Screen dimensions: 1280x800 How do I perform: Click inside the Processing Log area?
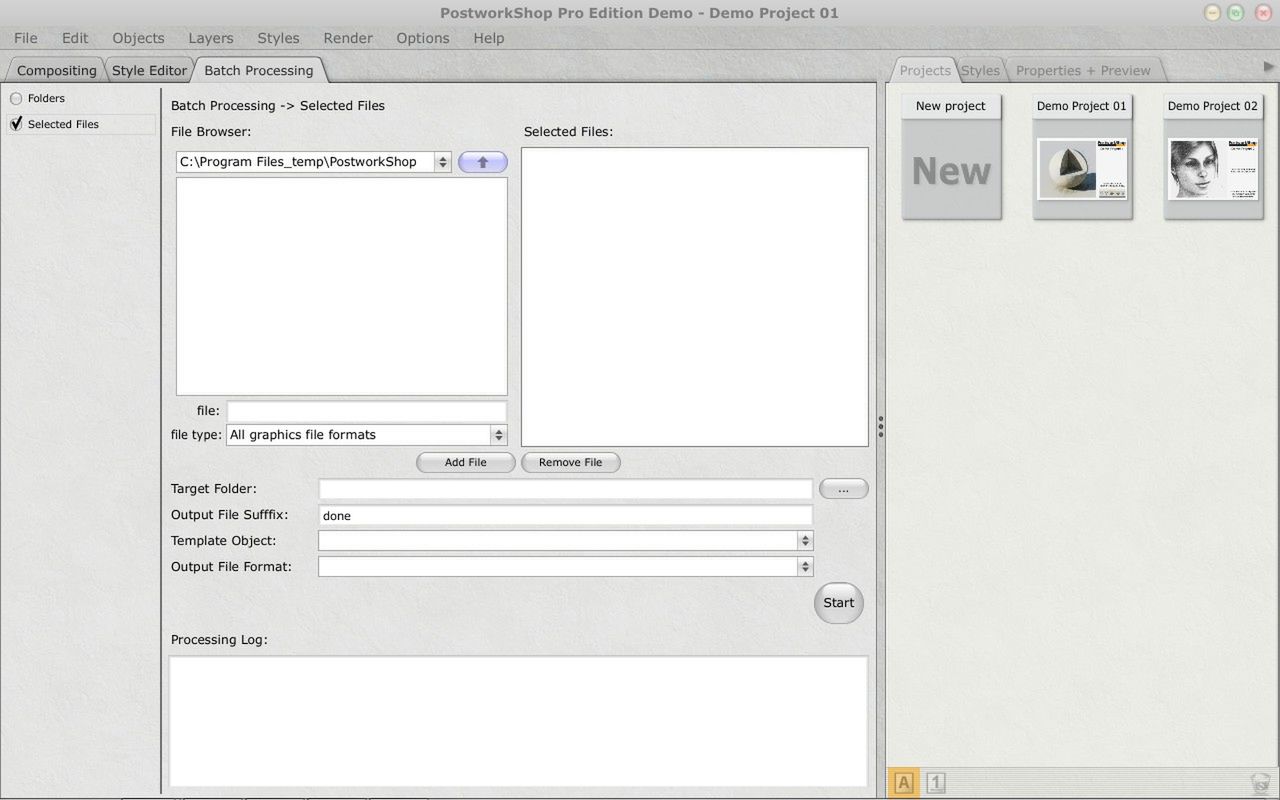click(518, 721)
